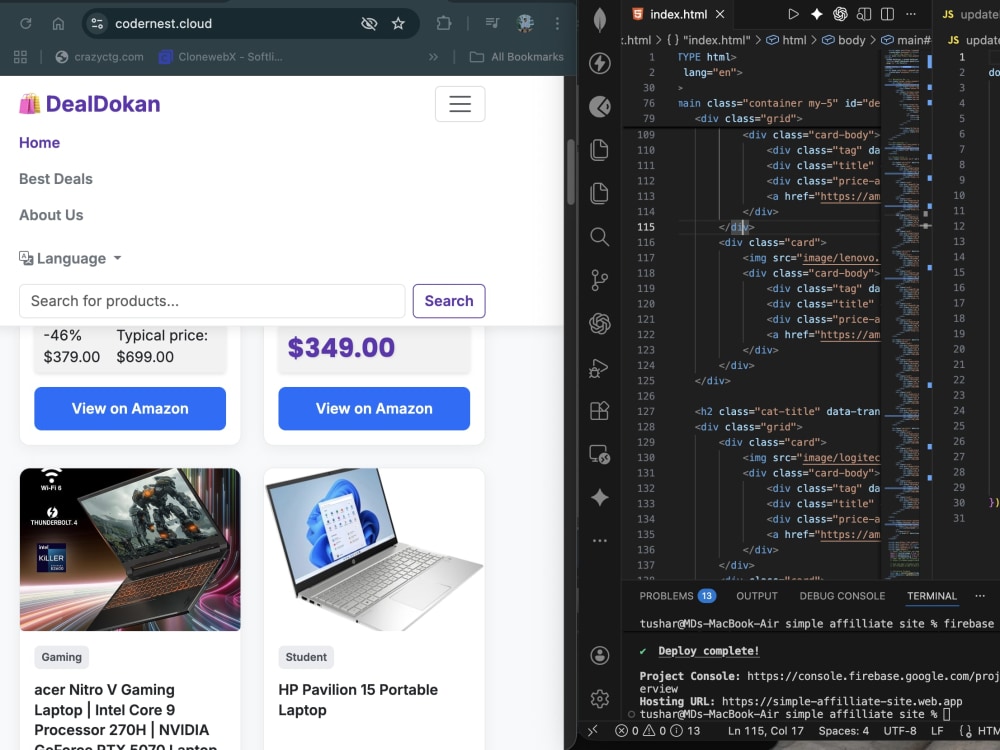Open preview to the side icon
The width and height of the screenshot is (1000, 750).
pos(864,14)
